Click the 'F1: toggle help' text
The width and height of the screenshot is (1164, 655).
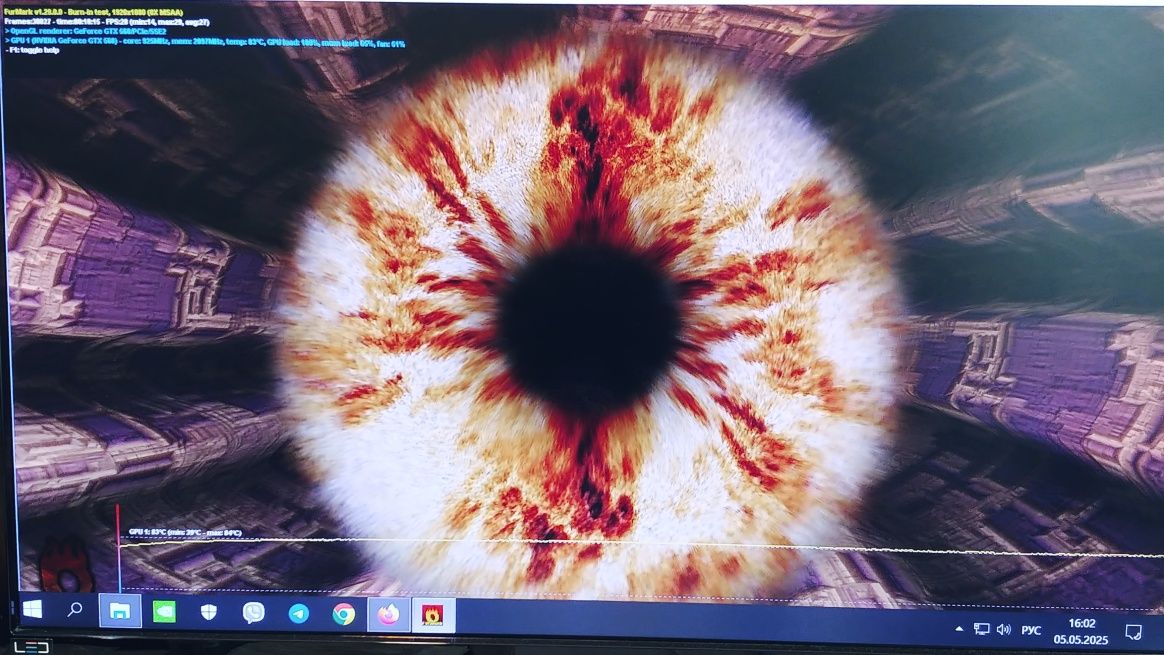click(x=32, y=50)
